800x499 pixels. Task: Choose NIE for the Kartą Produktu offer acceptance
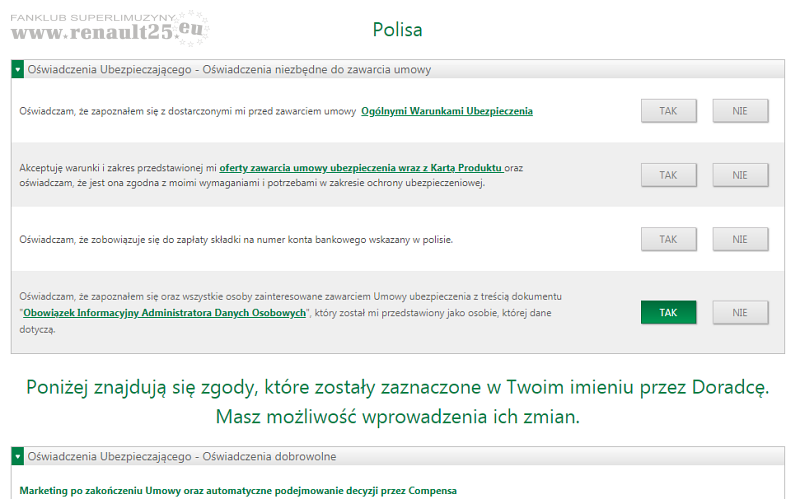pos(740,175)
